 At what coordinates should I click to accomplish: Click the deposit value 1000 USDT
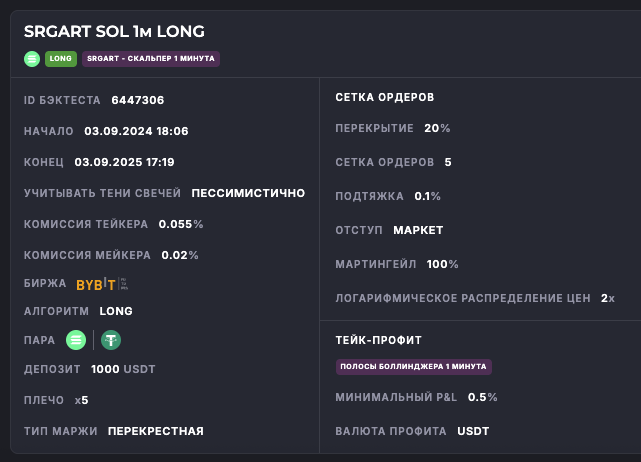click(123, 369)
